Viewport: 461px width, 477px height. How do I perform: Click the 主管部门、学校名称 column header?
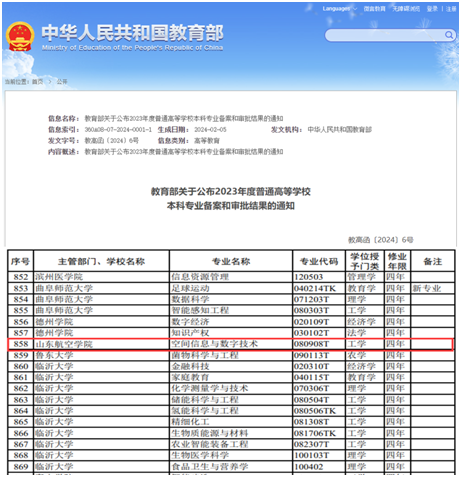(101, 261)
